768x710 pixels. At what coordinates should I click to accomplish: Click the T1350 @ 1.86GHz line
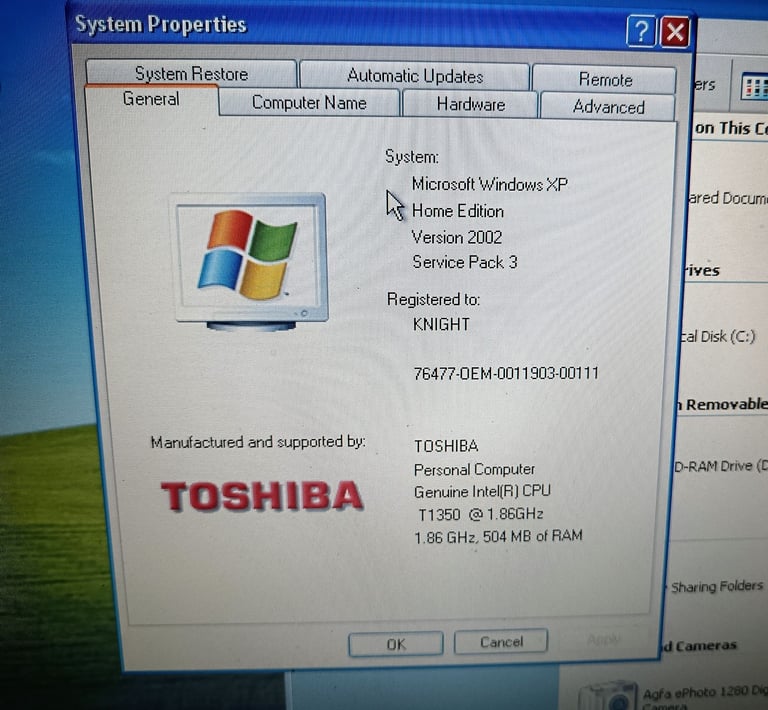pos(480,514)
